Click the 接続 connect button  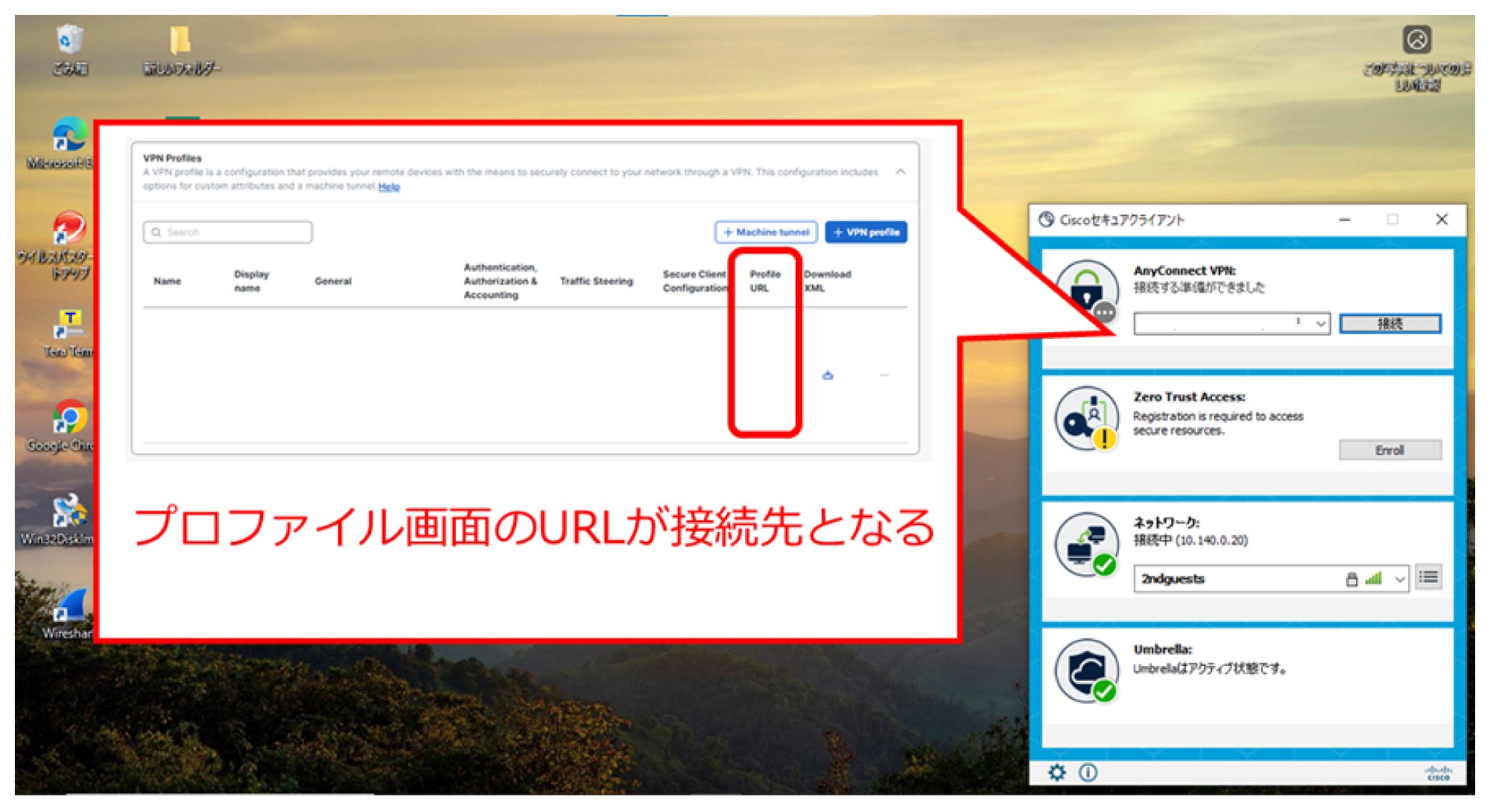[x=1390, y=323]
